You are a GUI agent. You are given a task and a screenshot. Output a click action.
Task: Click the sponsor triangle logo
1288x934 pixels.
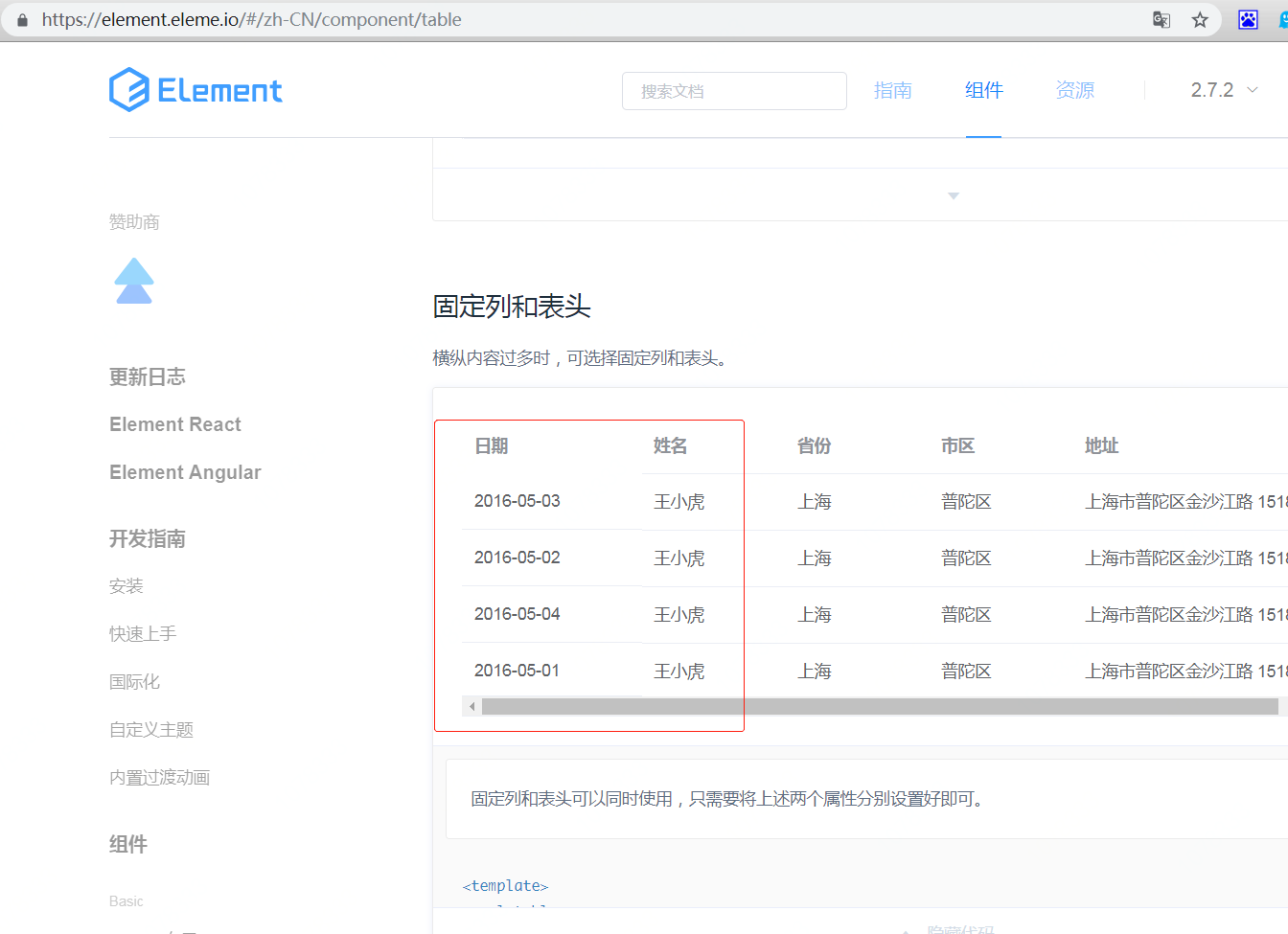coord(134,281)
